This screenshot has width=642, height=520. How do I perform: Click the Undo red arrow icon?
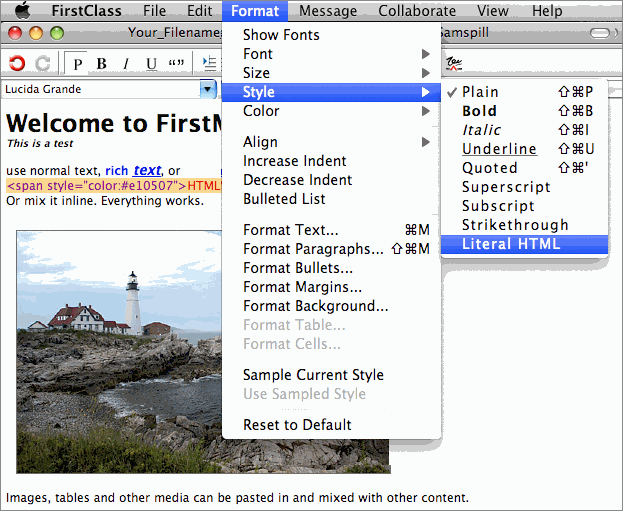tap(17, 63)
